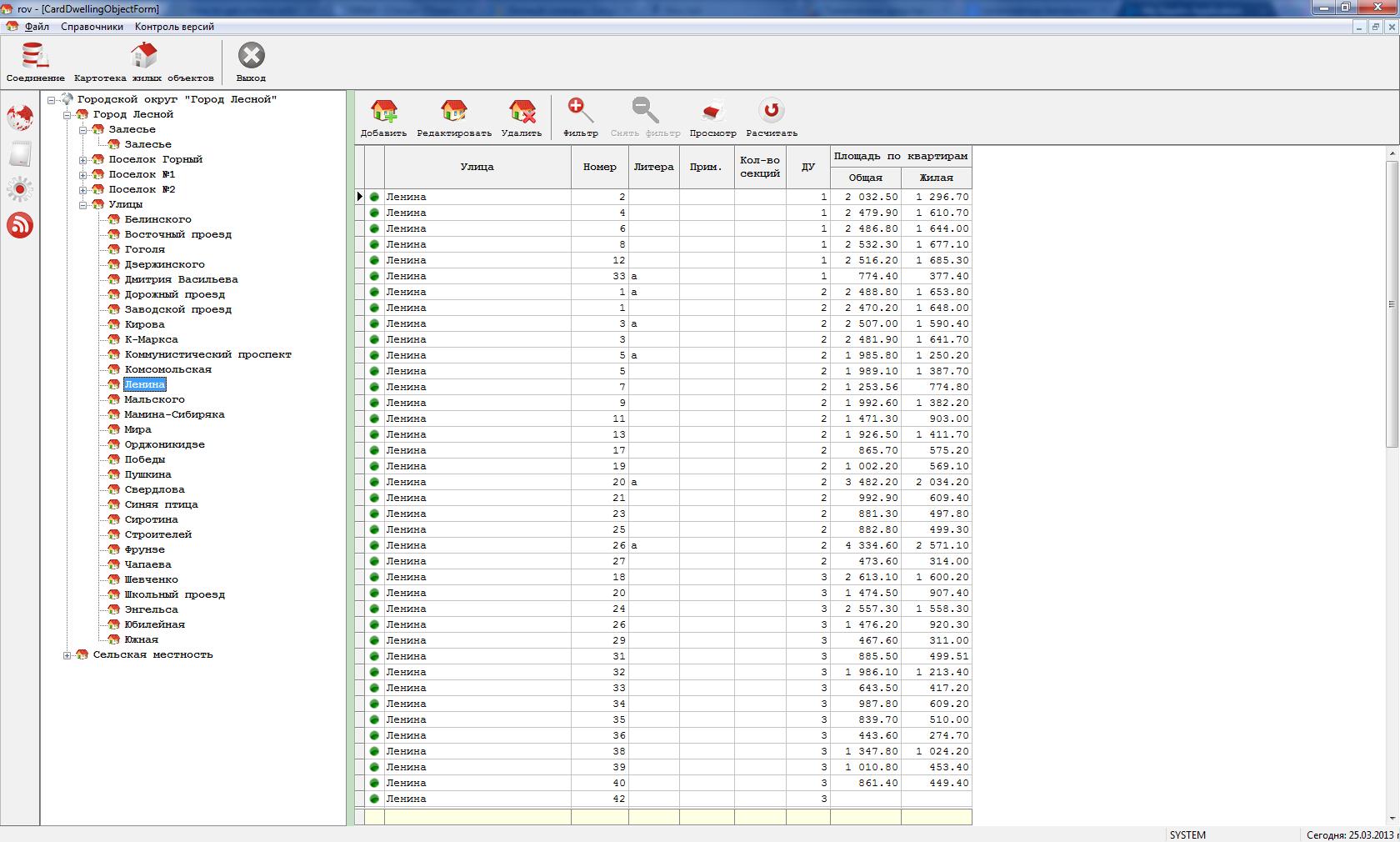Select street Гоголя in the tree

[x=145, y=249]
